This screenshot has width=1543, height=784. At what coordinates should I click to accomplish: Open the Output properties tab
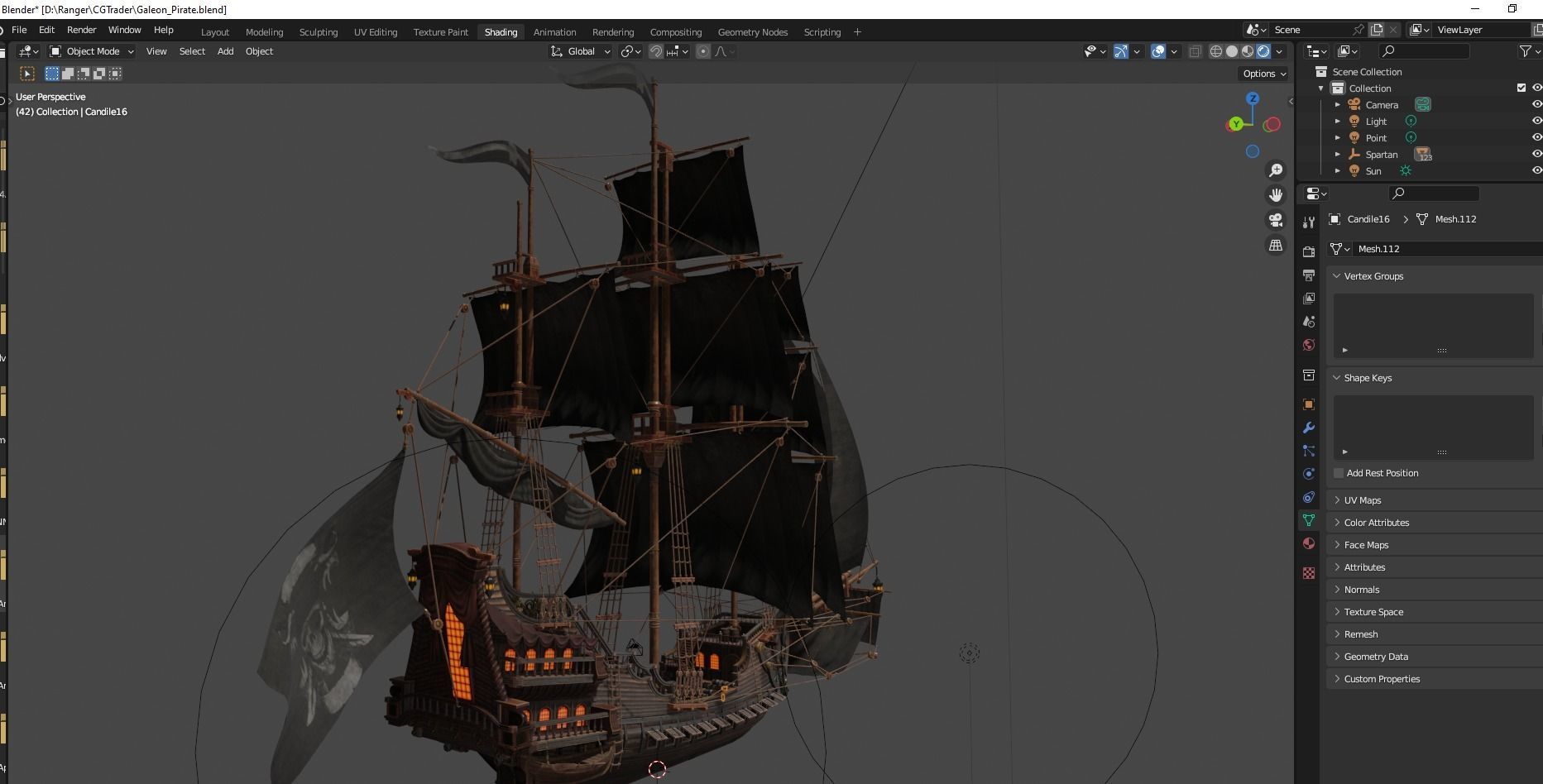pos(1309,275)
